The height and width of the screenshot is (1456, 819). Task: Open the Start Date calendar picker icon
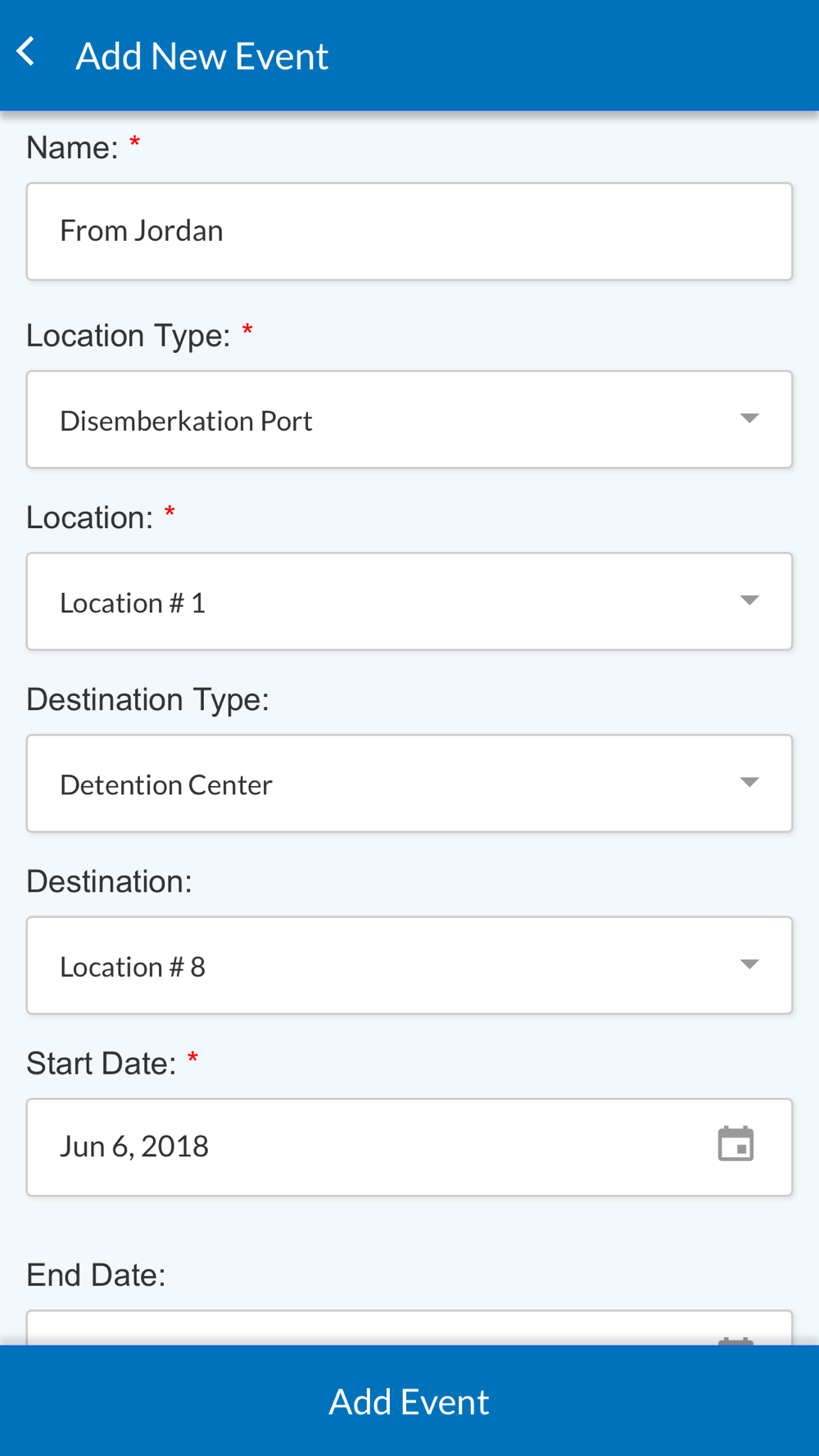point(735,1144)
